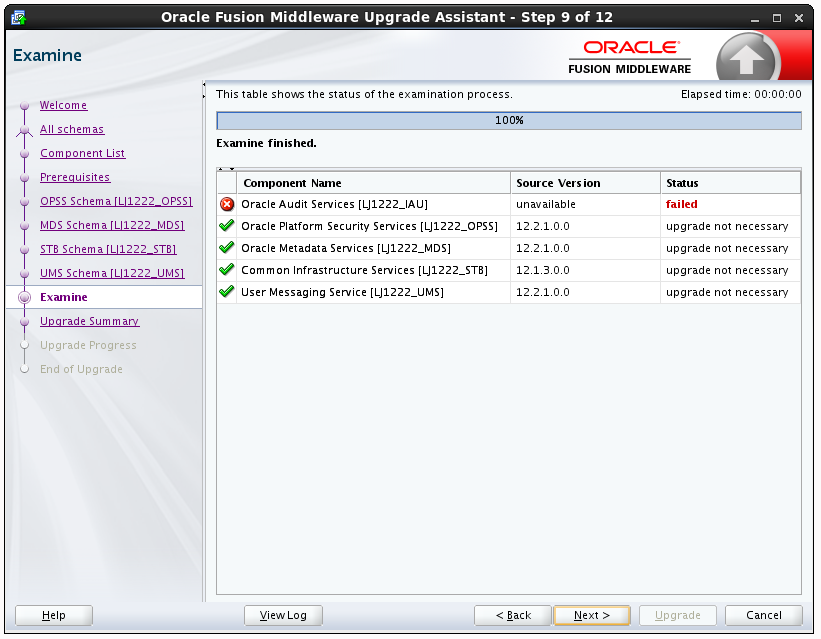Click the red failed icon for Oracle Audit Services
This screenshot has height=639, width=821.
coord(227,204)
